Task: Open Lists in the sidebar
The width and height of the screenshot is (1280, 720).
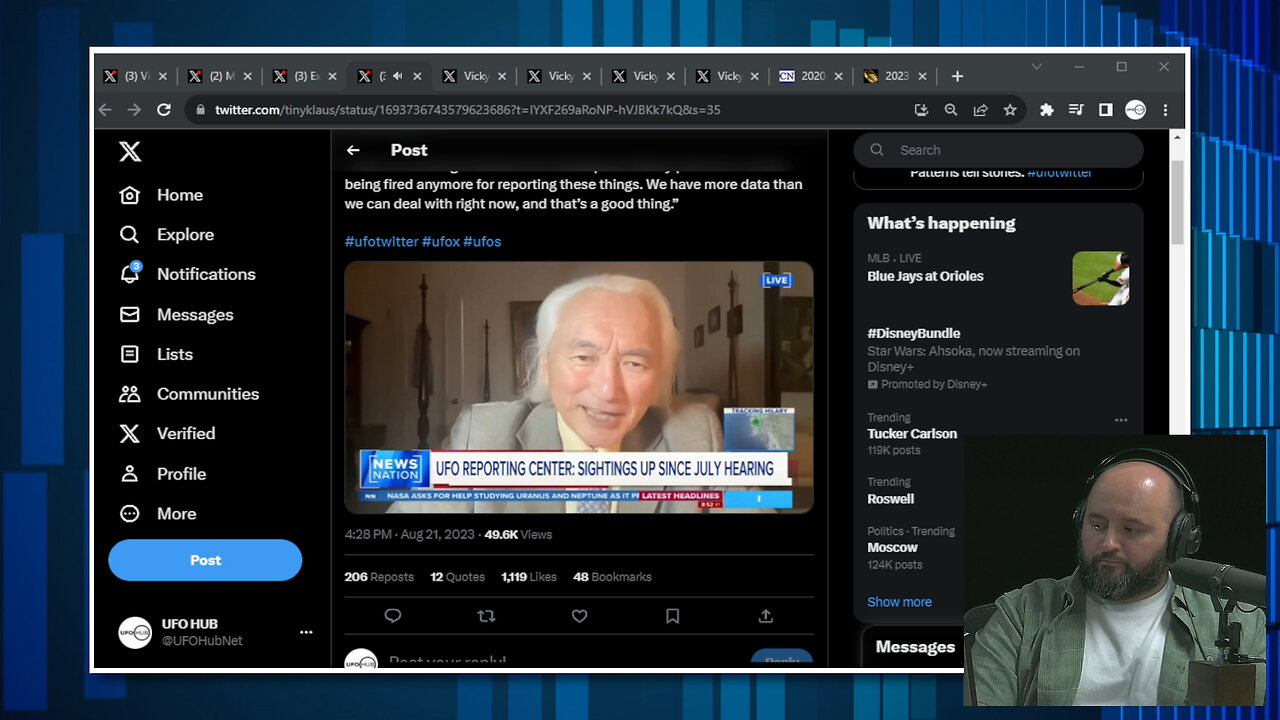Action: point(156,354)
